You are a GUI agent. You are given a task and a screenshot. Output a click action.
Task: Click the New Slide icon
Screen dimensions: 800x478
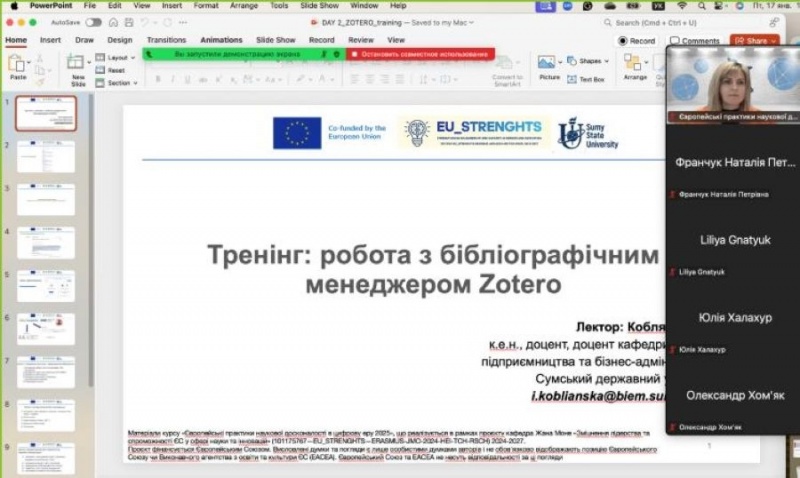pyautogui.click(x=76, y=62)
